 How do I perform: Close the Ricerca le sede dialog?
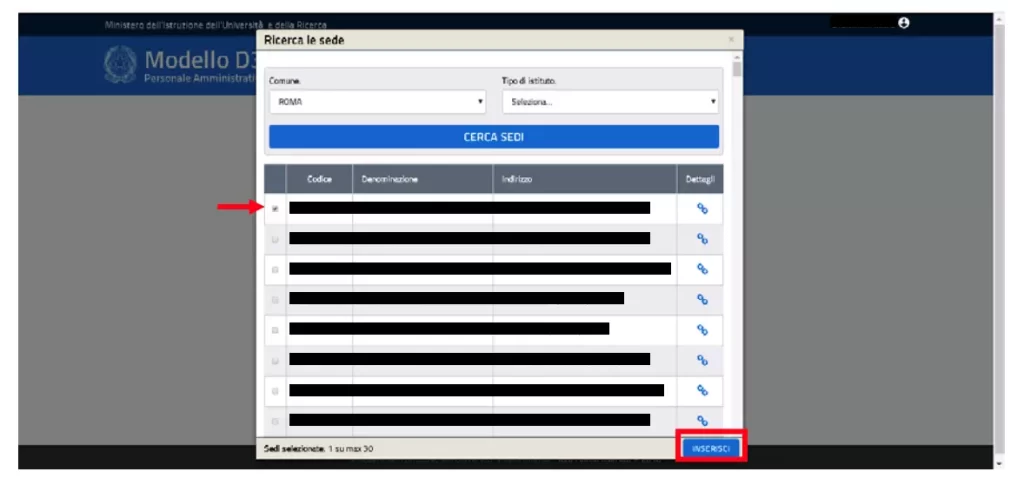[x=731, y=40]
